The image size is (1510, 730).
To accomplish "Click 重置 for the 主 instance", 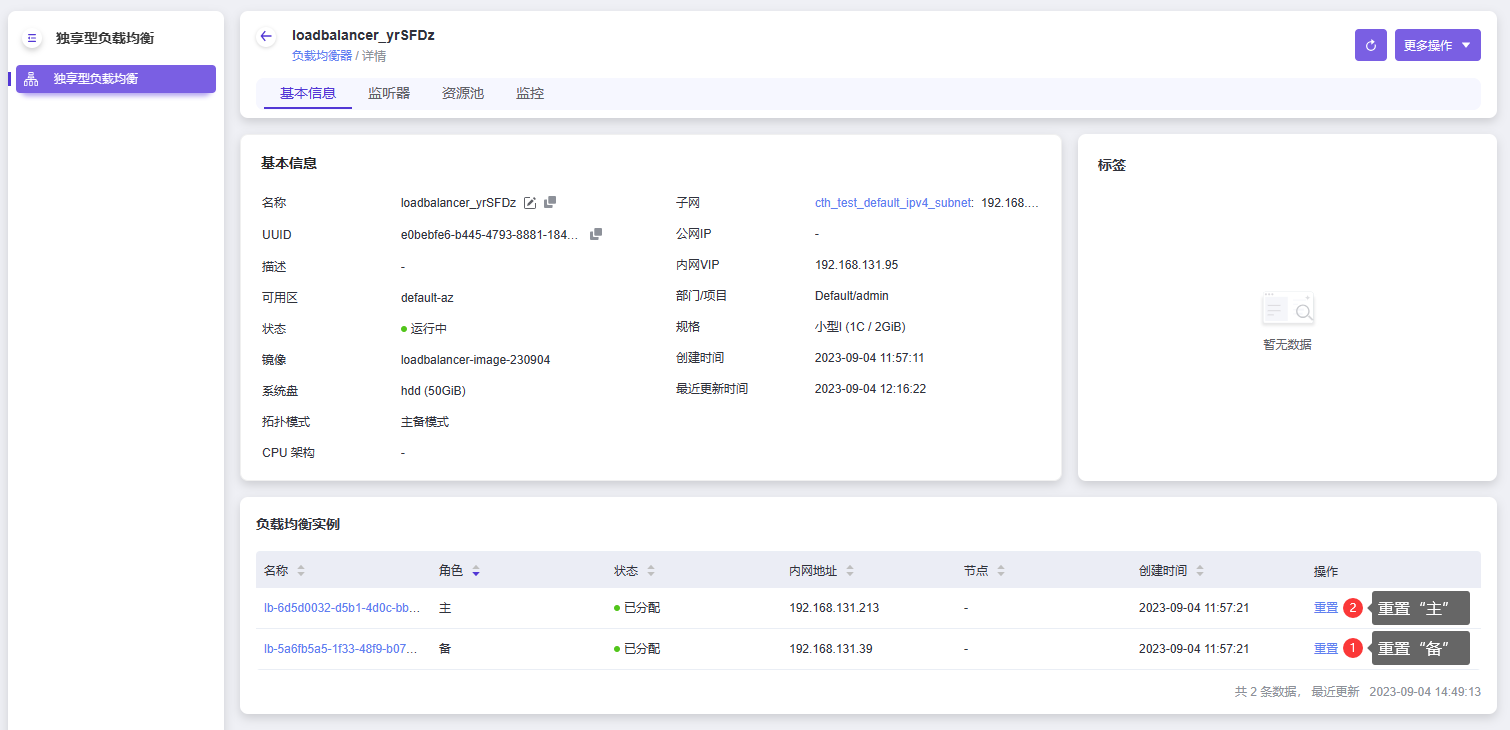I will pyautogui.click(x=1325, y=608).
